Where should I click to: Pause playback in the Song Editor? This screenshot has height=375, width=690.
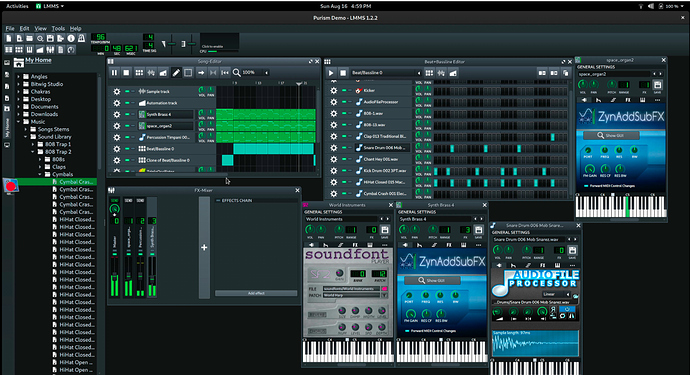[114, 73]
